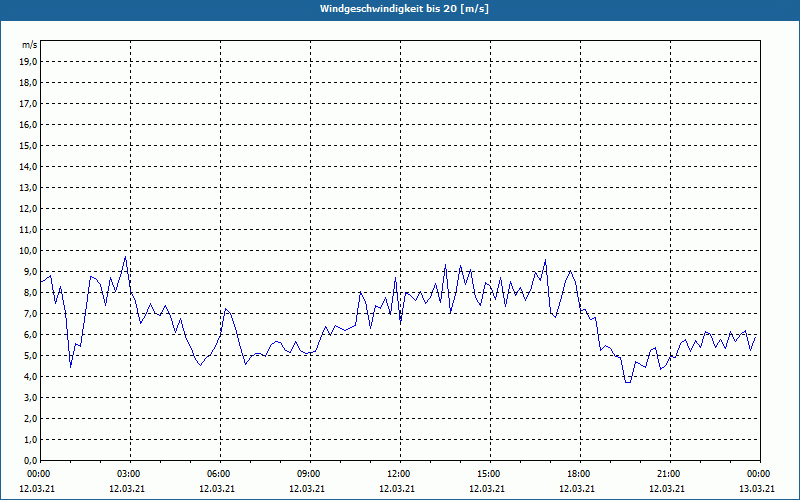Click the wind speed peak before 17:00
800x500 pixels.
(545, 259)
